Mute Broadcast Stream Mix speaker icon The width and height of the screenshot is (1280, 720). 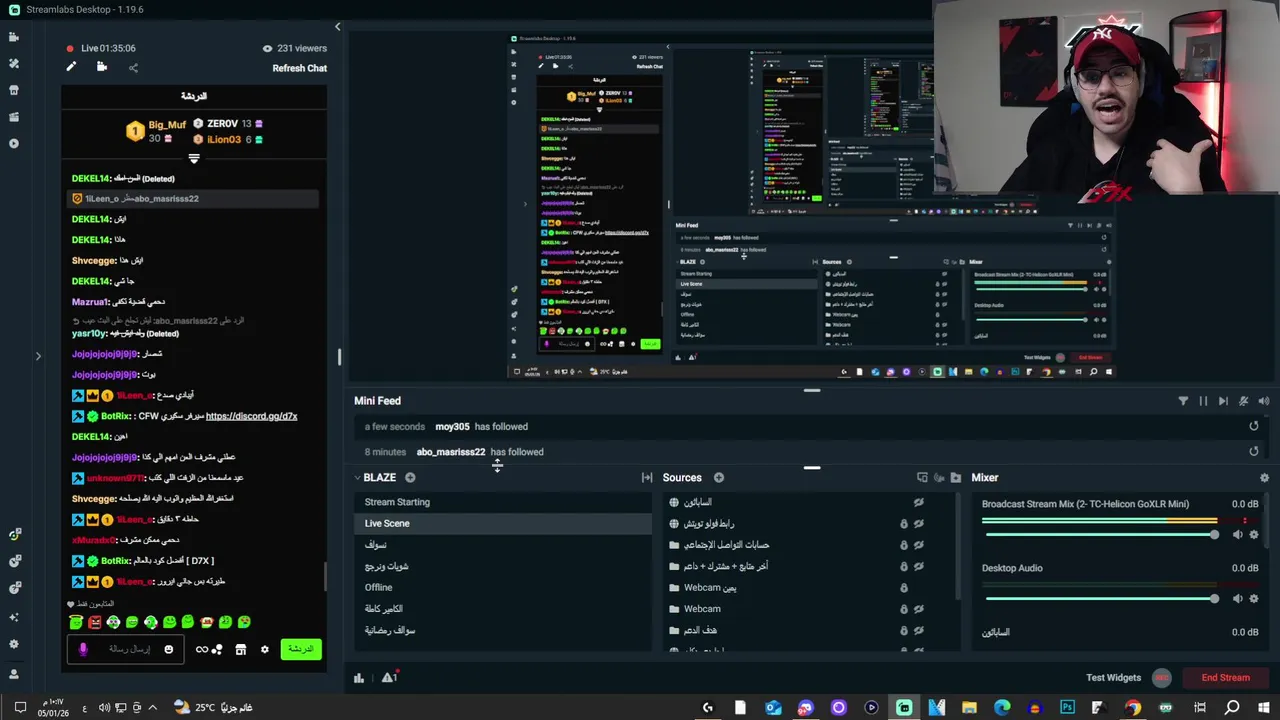(x=1237, y=535)
